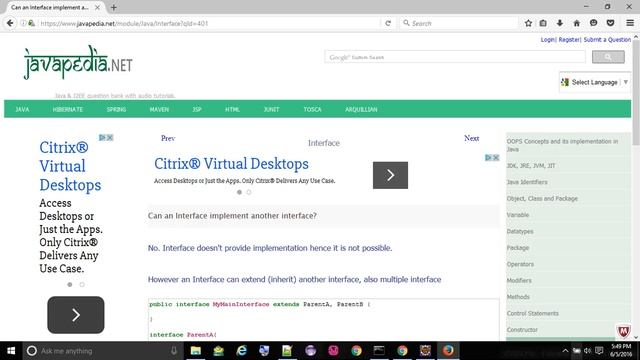The height and width of the screenshot is (360, 640).
Task: Go to Prev question link
Action: pyautogui.click(x=168, y=138)
